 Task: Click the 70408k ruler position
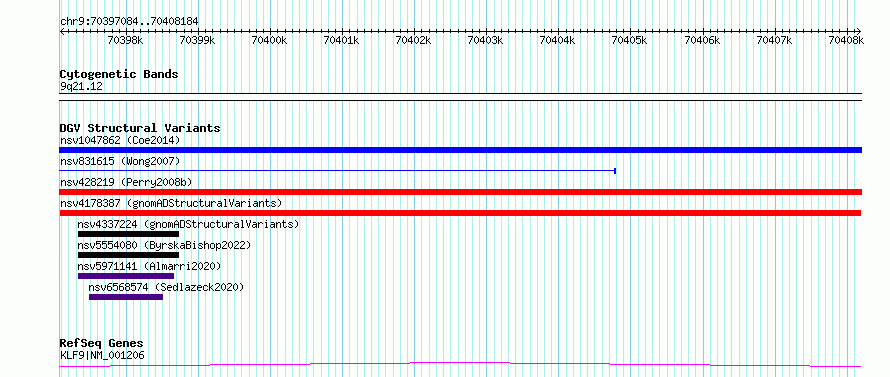tap(846, 40)
